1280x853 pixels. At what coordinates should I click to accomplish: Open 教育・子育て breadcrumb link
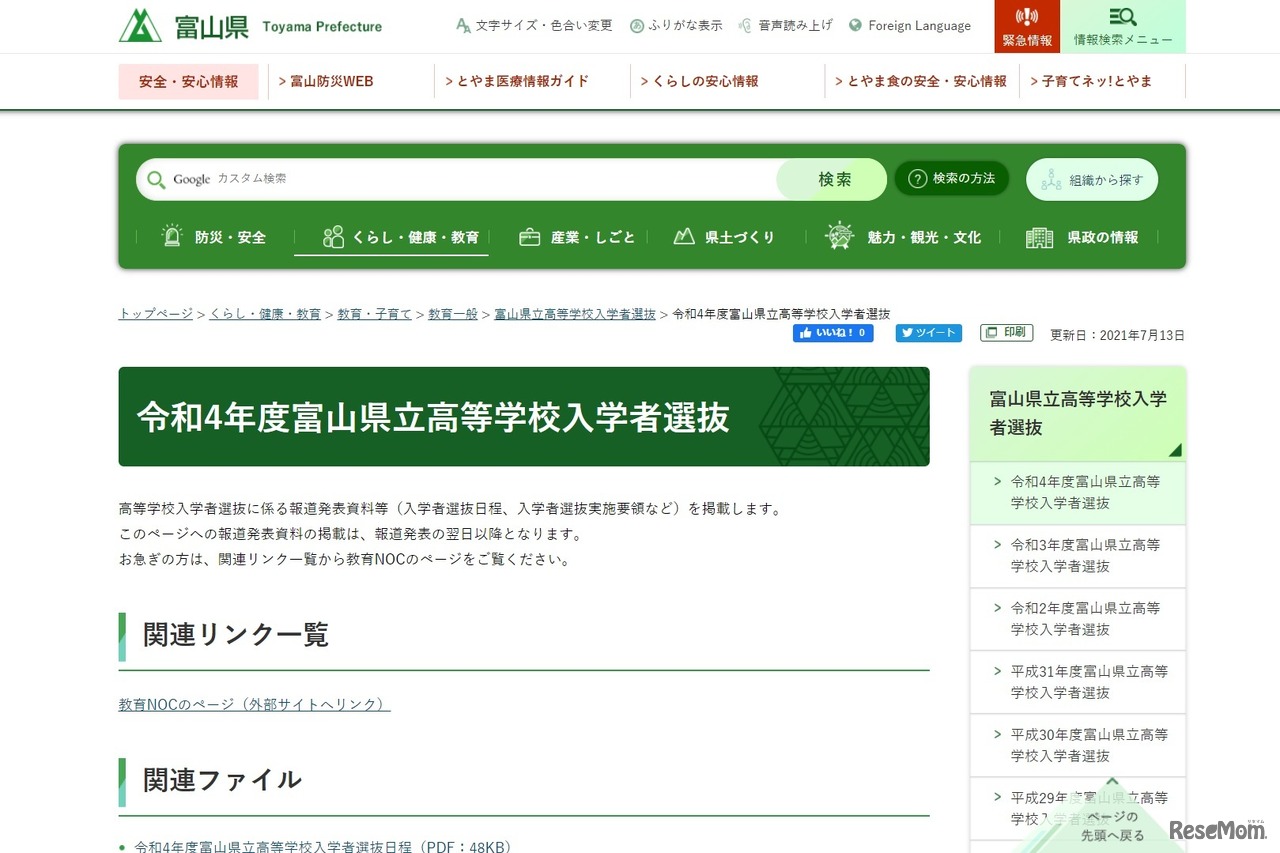pos(374,314)
